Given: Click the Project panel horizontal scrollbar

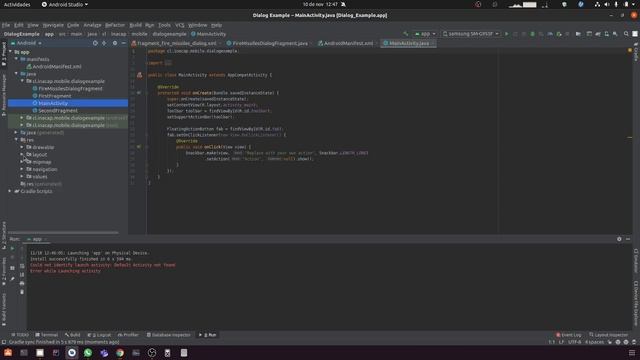Looking at the screenshot, I should coord(63,233).
